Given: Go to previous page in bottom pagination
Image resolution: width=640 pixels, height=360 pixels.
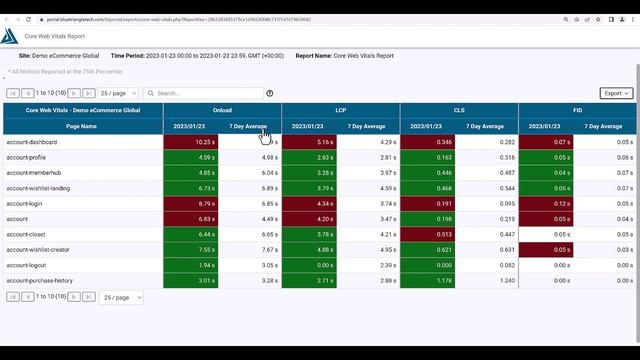Looking at the screenshot, I should pos(27,297).
